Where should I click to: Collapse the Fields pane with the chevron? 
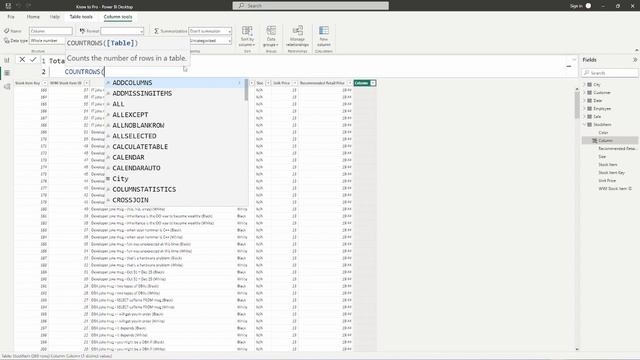(x=635, y=60)
